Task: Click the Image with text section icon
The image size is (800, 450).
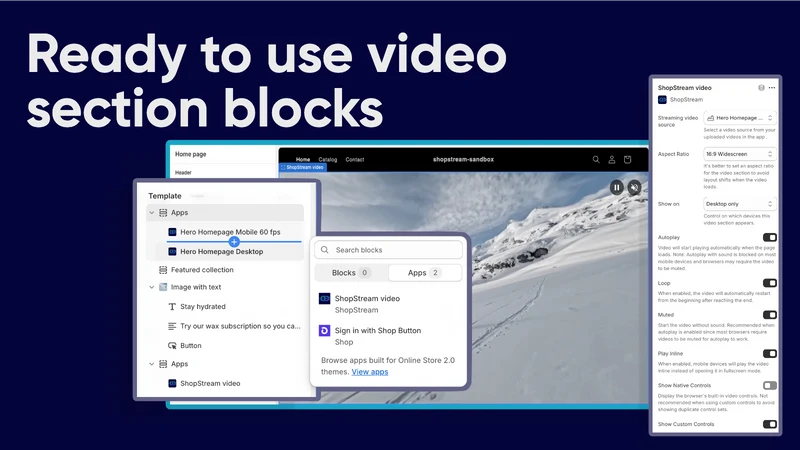Action: (x=163, y=287)
